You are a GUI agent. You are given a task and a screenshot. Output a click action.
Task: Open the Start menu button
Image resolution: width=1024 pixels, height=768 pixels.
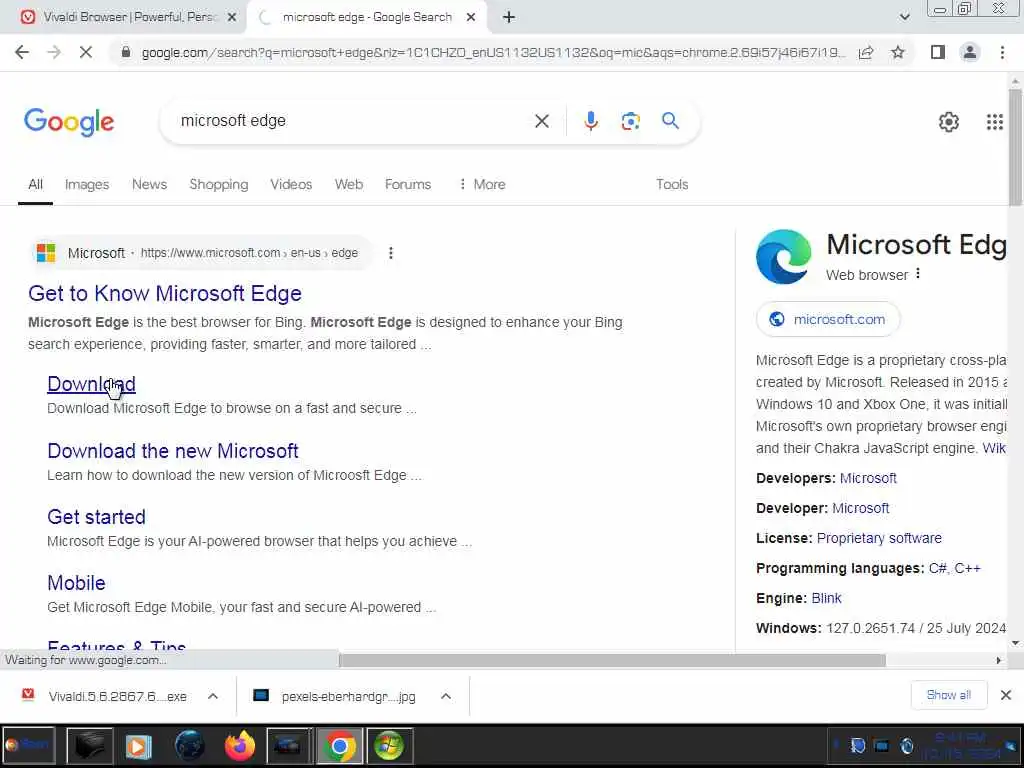click(27, 745)
